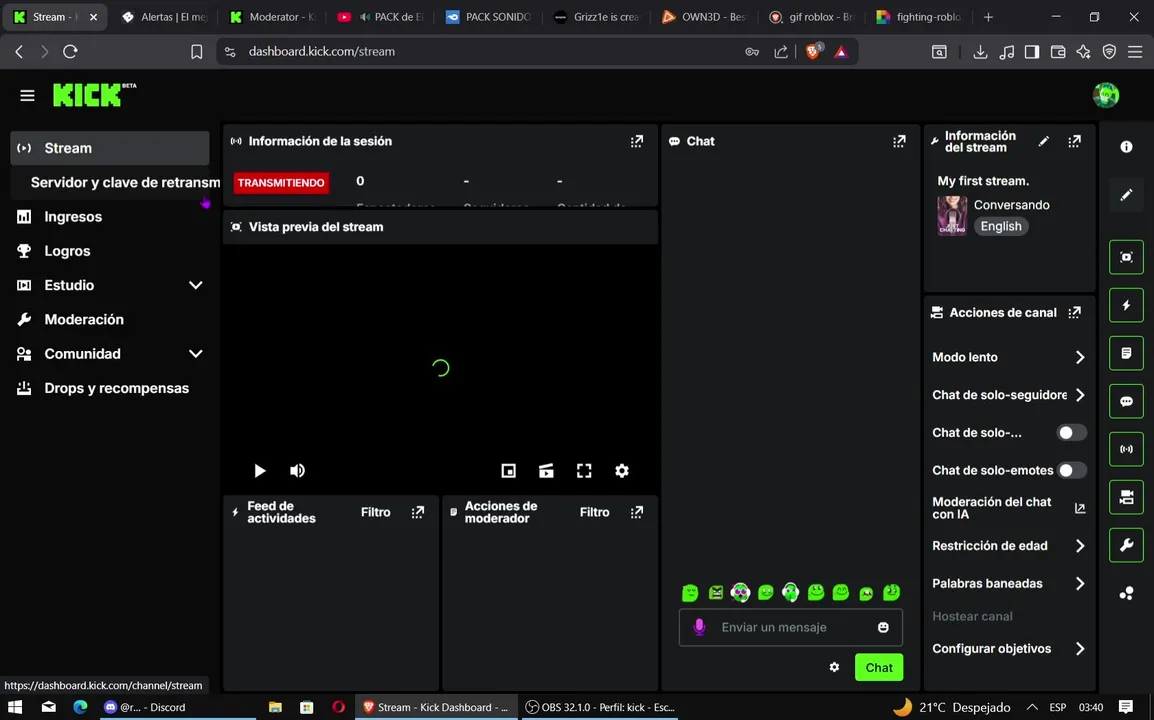
Task: Open Palabras baneadas options
Action: coord(1008,584)
